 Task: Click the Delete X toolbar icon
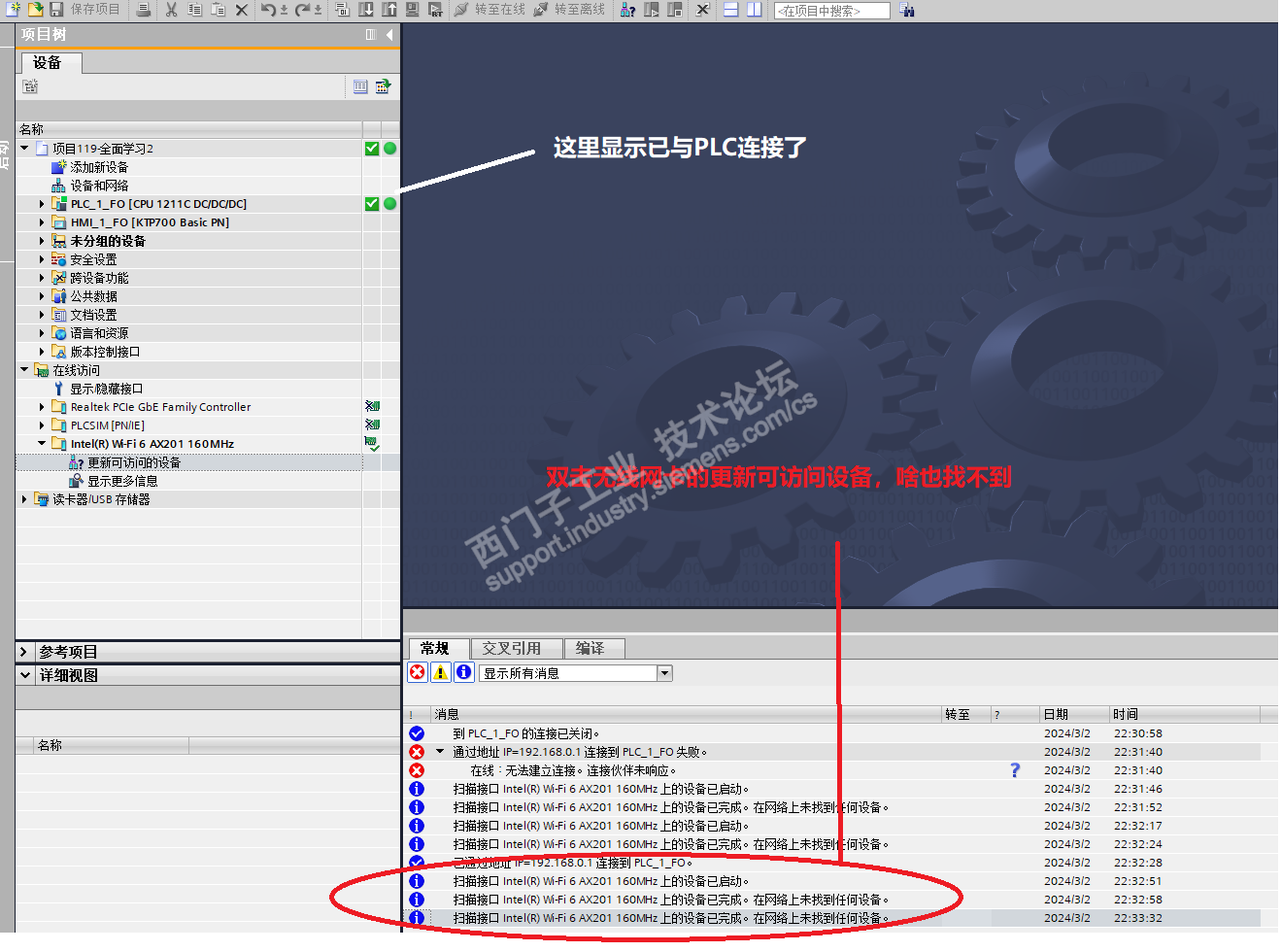click(x=242, y=10)
